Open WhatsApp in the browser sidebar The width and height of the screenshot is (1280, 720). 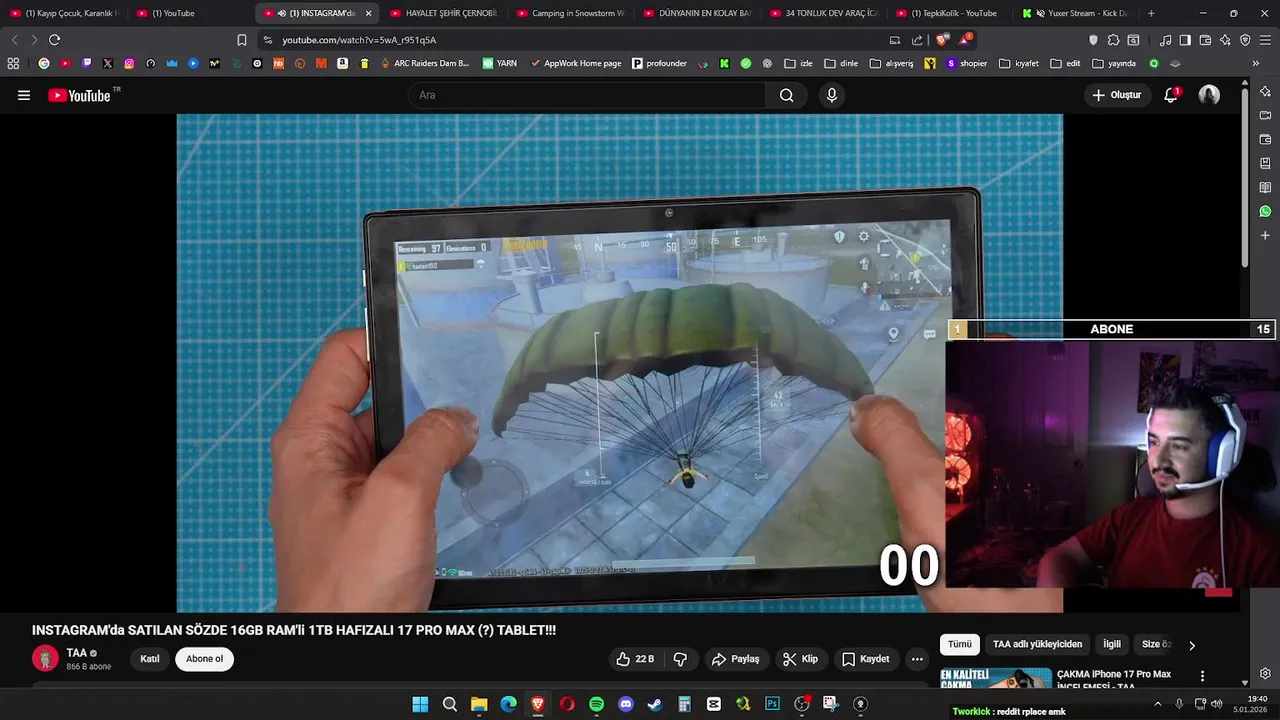point(1265,211)
